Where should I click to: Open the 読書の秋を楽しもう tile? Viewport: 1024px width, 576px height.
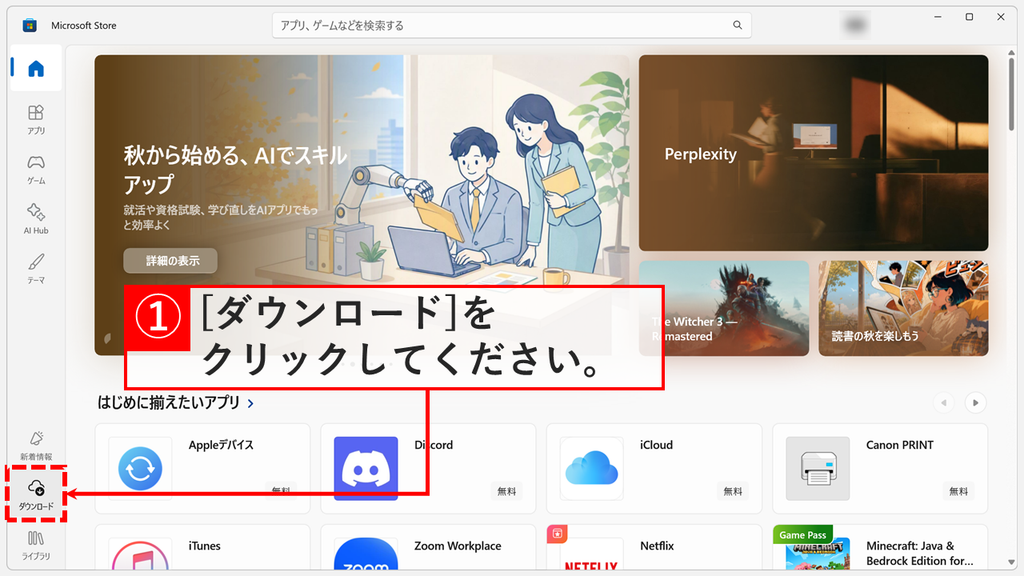pos(903,308)
